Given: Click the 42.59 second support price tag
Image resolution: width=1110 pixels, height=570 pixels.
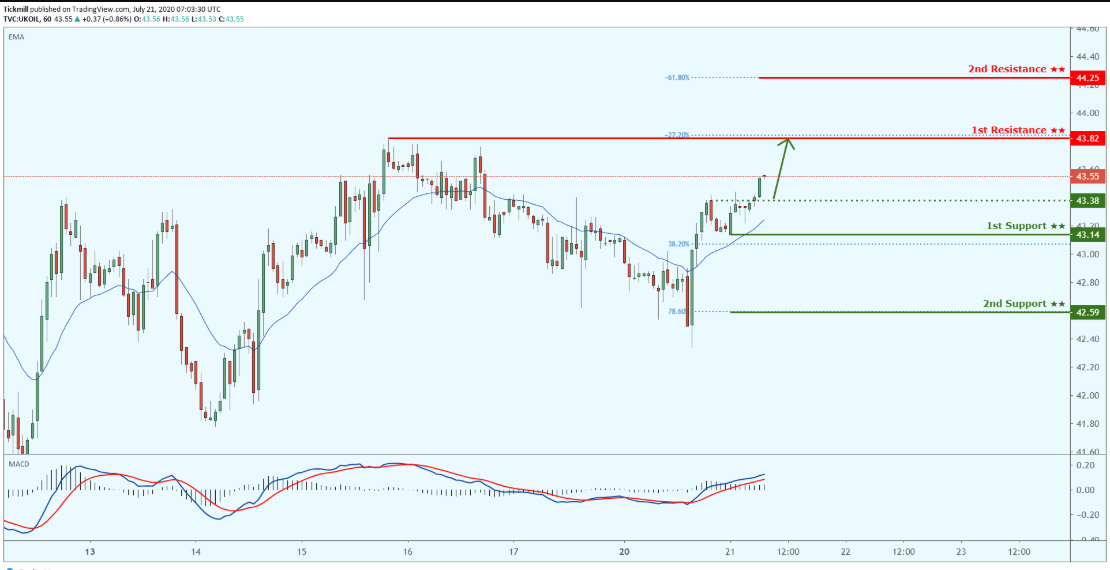Looking at the screenshot, I should coord(1087,312).
